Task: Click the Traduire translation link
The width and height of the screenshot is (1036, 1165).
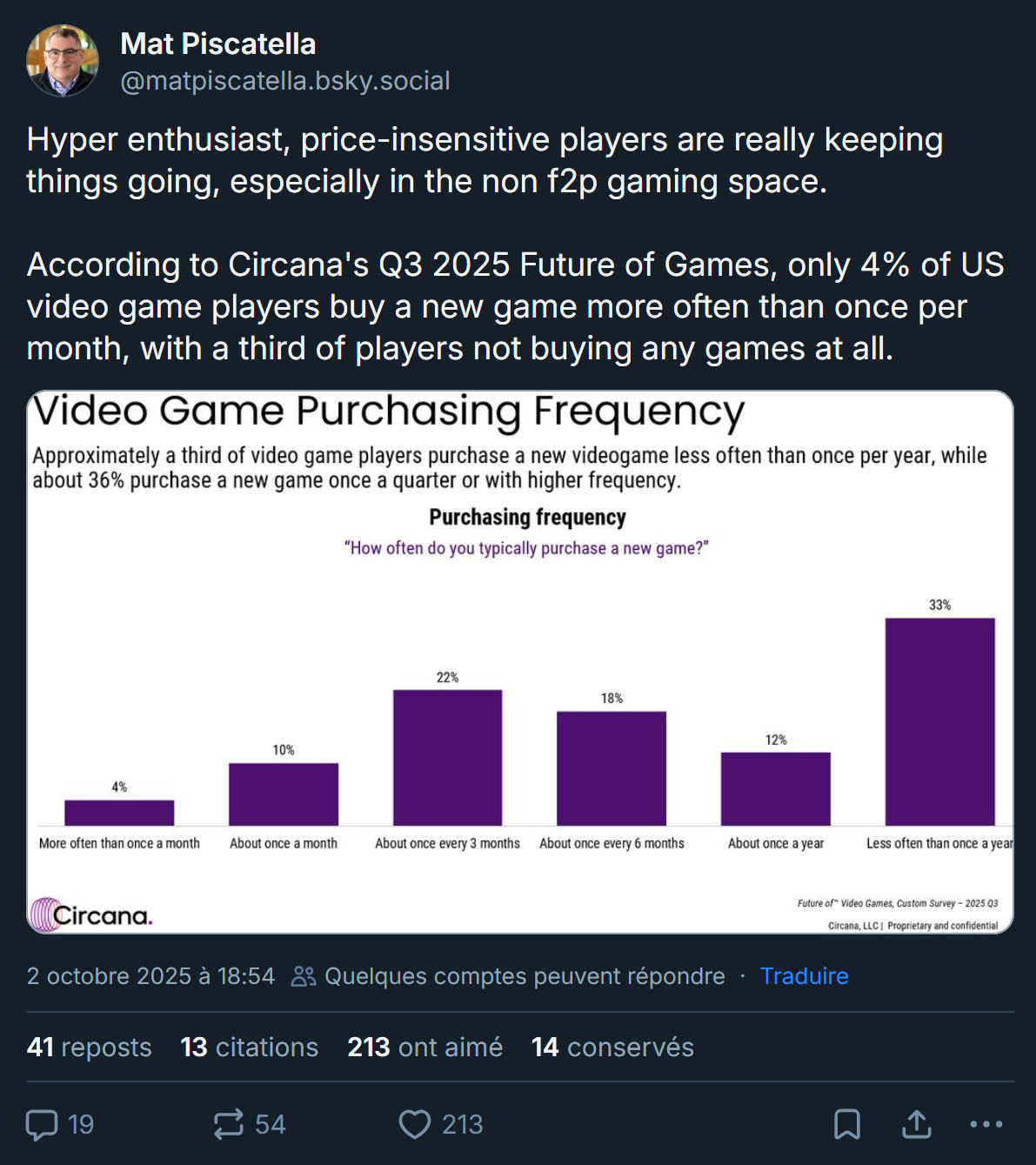Action: point(804,976)
